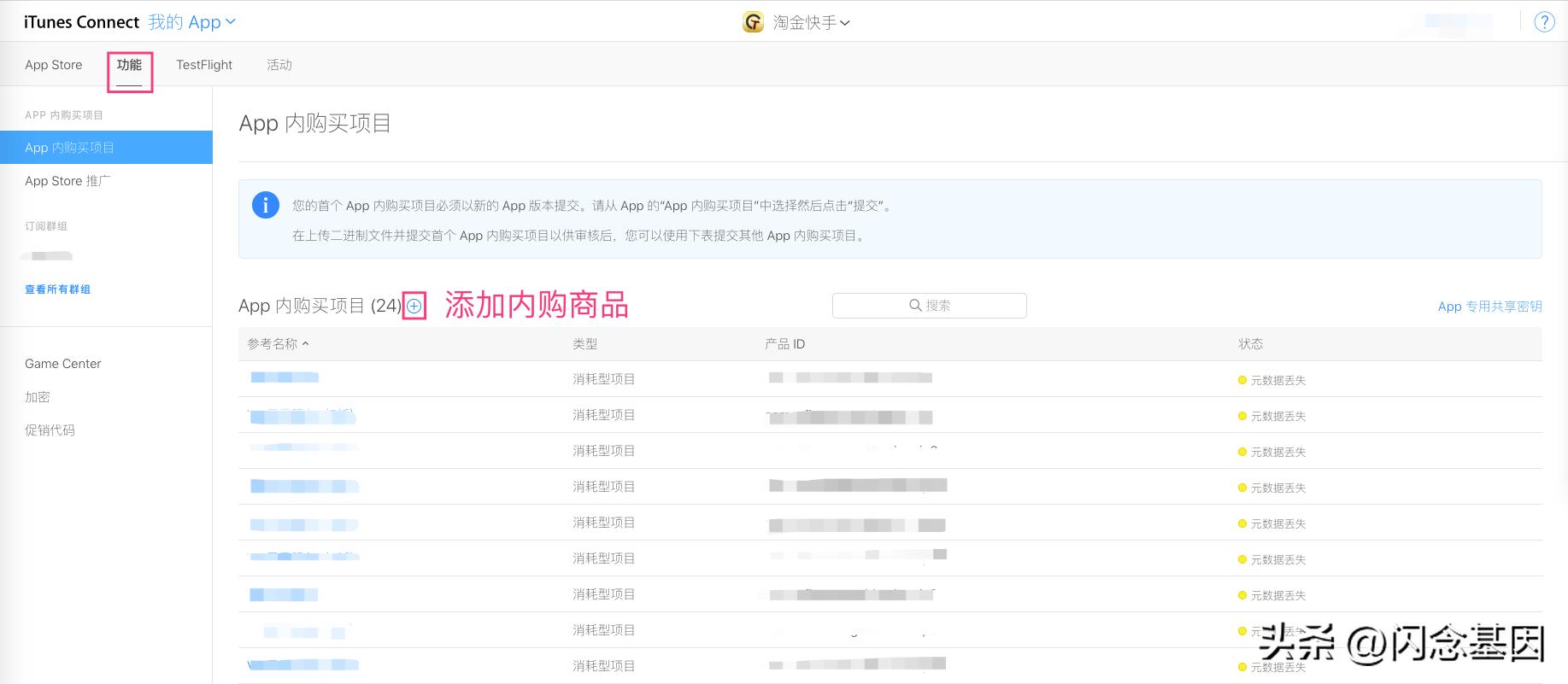Open the 活动 tab
The height and width of the screenshot is (684, 1568).
(279, 65)
